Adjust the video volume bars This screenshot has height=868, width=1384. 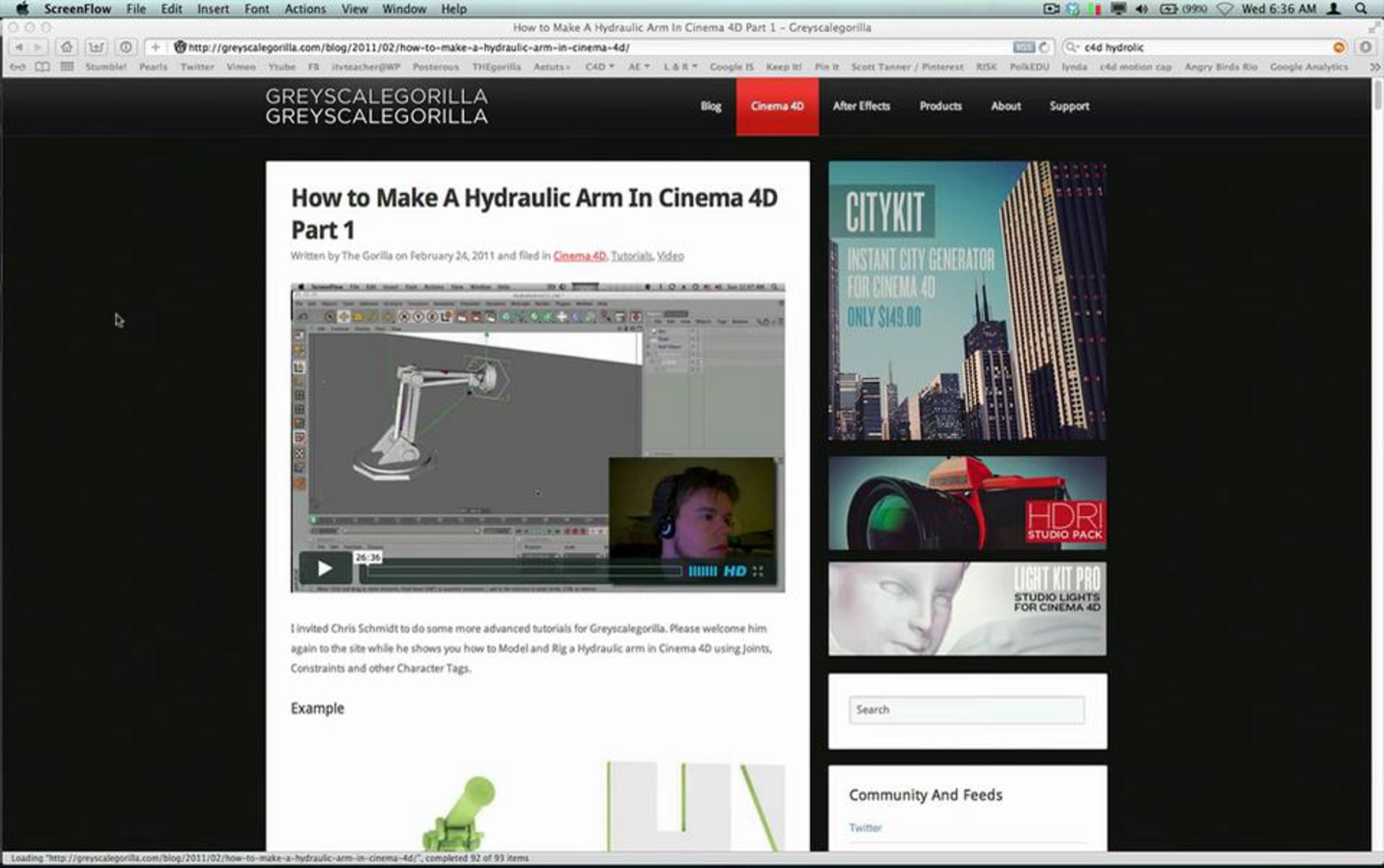pyautogui.click(x=702, y=571)
